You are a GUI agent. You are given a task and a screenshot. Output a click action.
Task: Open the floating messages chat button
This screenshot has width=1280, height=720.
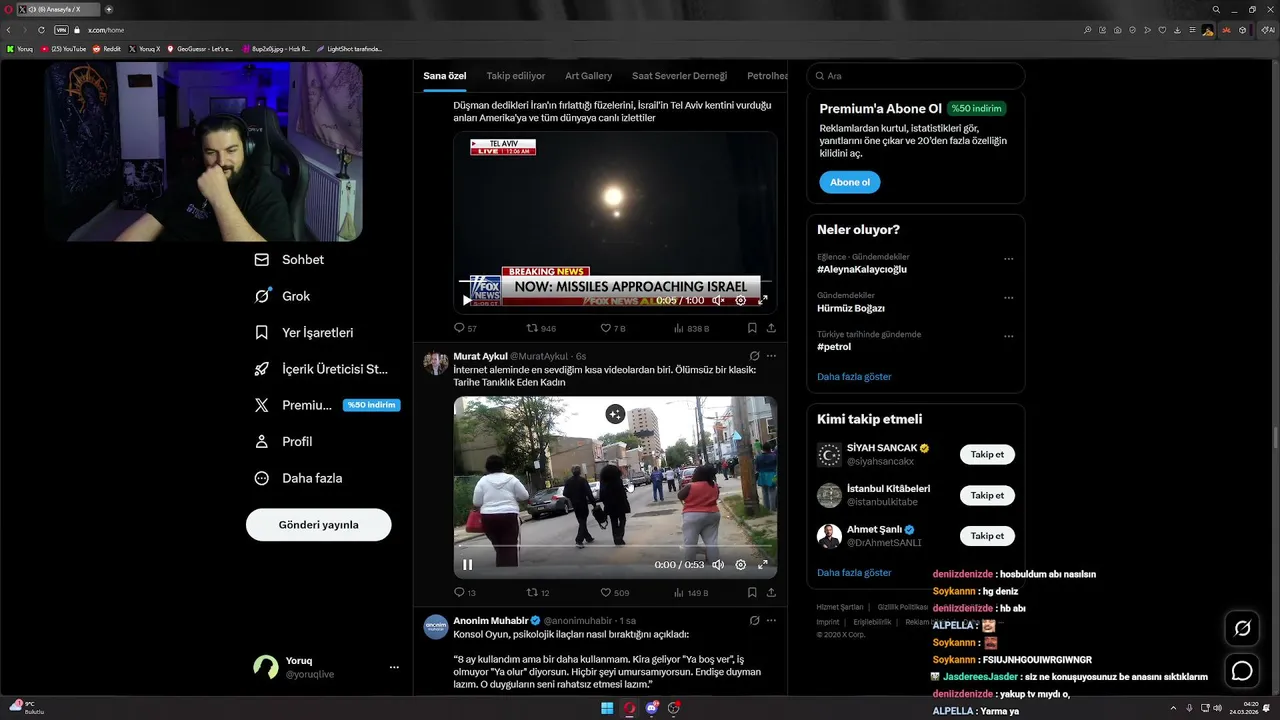coord(1242,671)
